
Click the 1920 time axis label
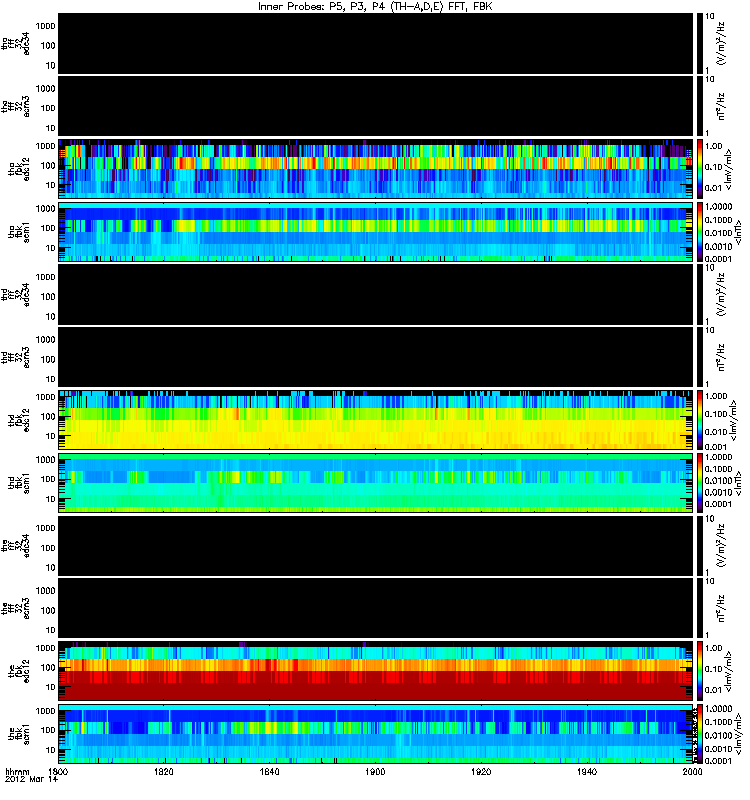click(x=481, y=771)
